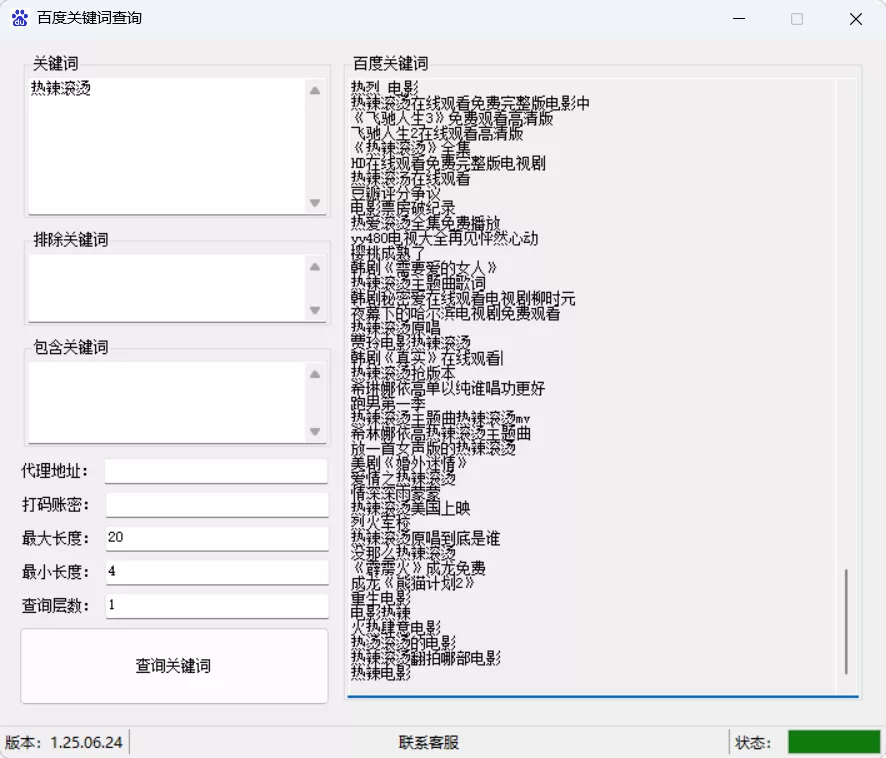Image resolution: width=886 pixels, height=758 pixels.
Task: Click the keyword entry 热辣滚烫 in 关键词 box
Action: [61, 88]
